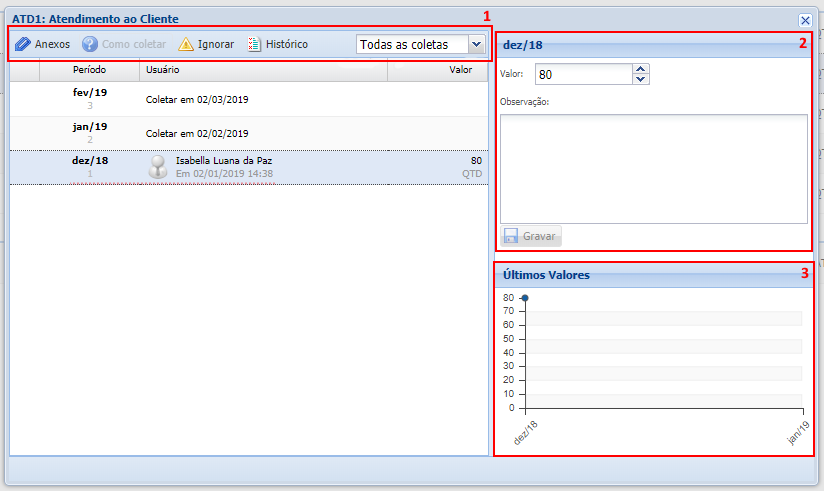
Task: Open the Histórico list icon
Action: [254, 44]
